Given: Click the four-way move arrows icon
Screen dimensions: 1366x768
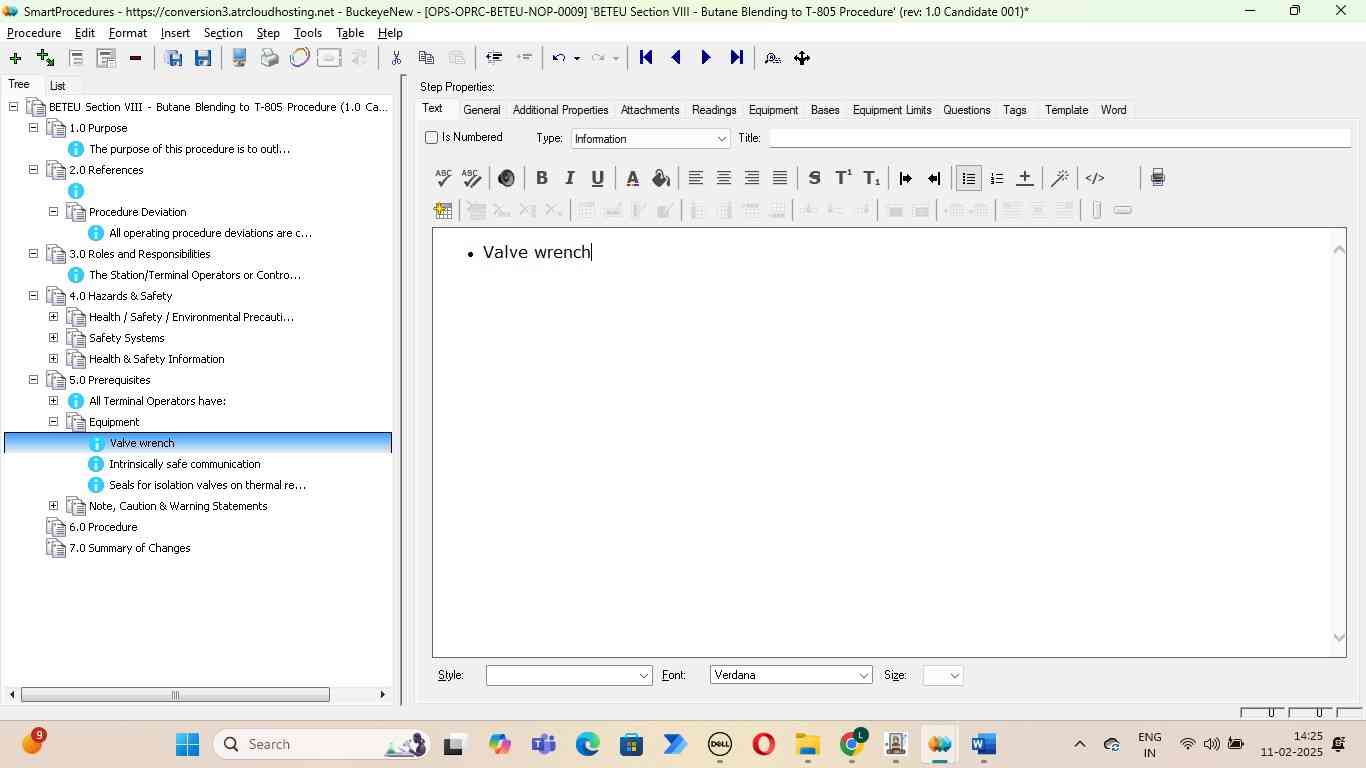Looking at the screenshot, I should point(802,58).
